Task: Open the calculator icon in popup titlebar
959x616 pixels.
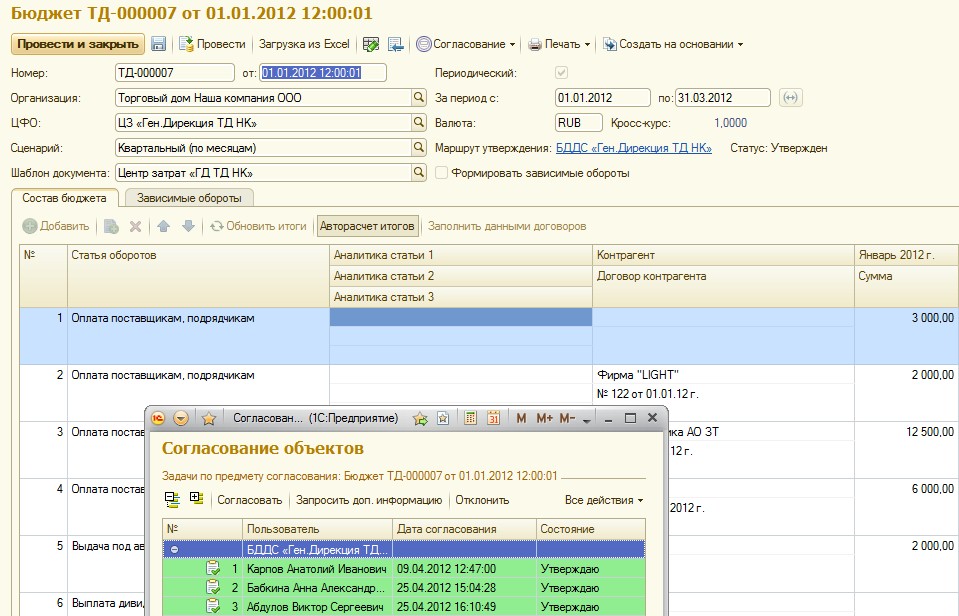Action: pos(470,418)
